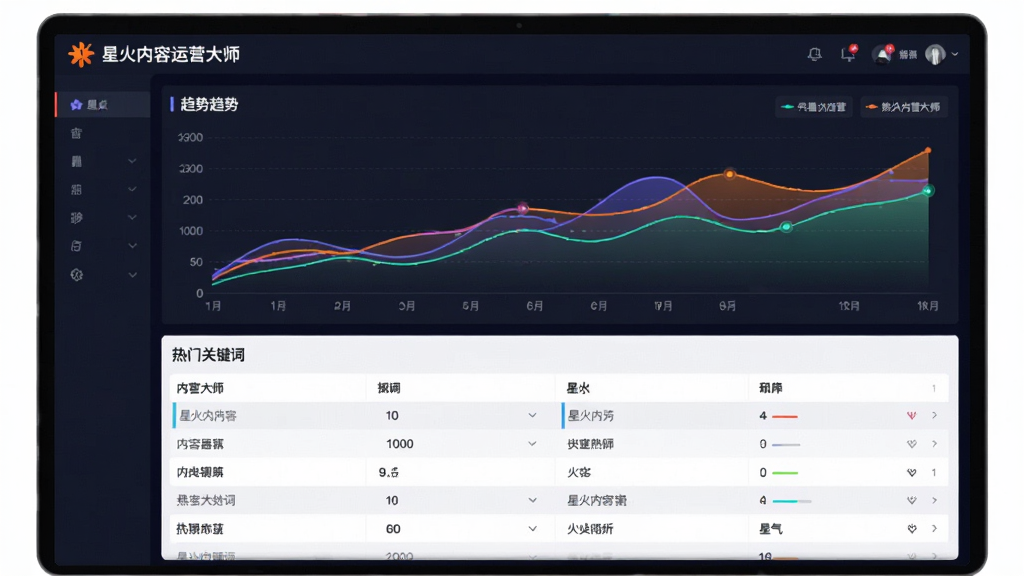Click the 星气 cell in the table
Viewport: 1024px width, 576px height.
(771, 528)
